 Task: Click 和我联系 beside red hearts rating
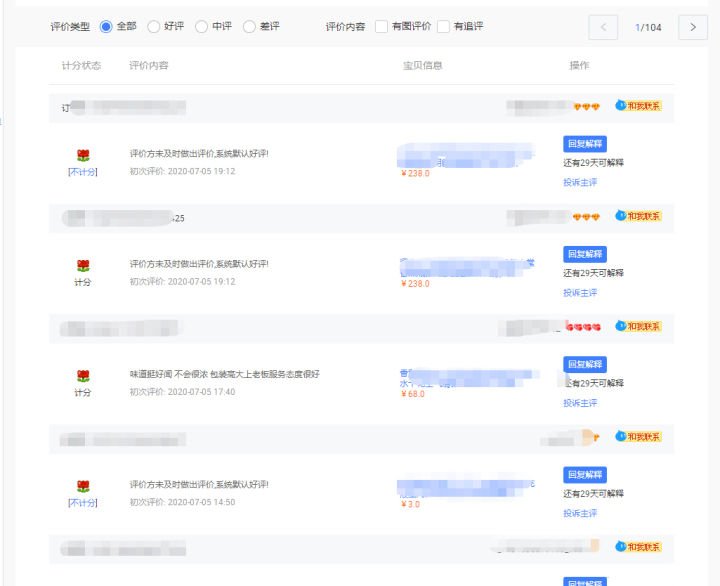click(x=638, y=327)
